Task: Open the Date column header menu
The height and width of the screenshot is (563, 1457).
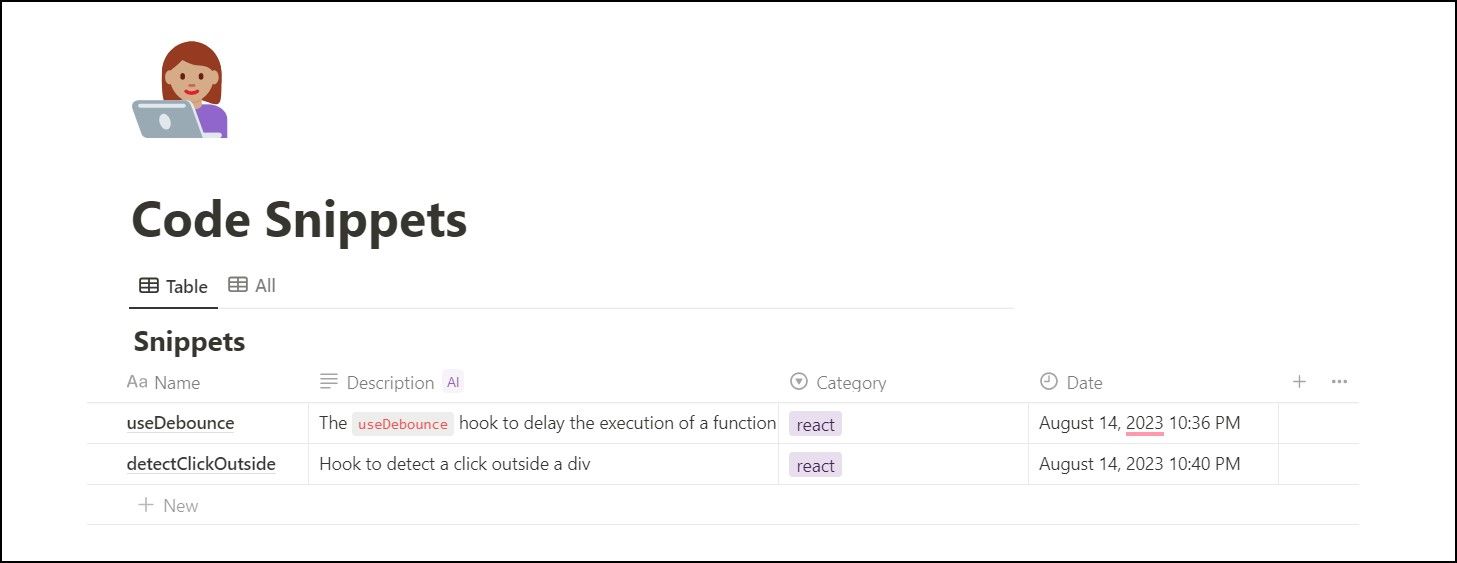Action: [x=1084, y=382]
